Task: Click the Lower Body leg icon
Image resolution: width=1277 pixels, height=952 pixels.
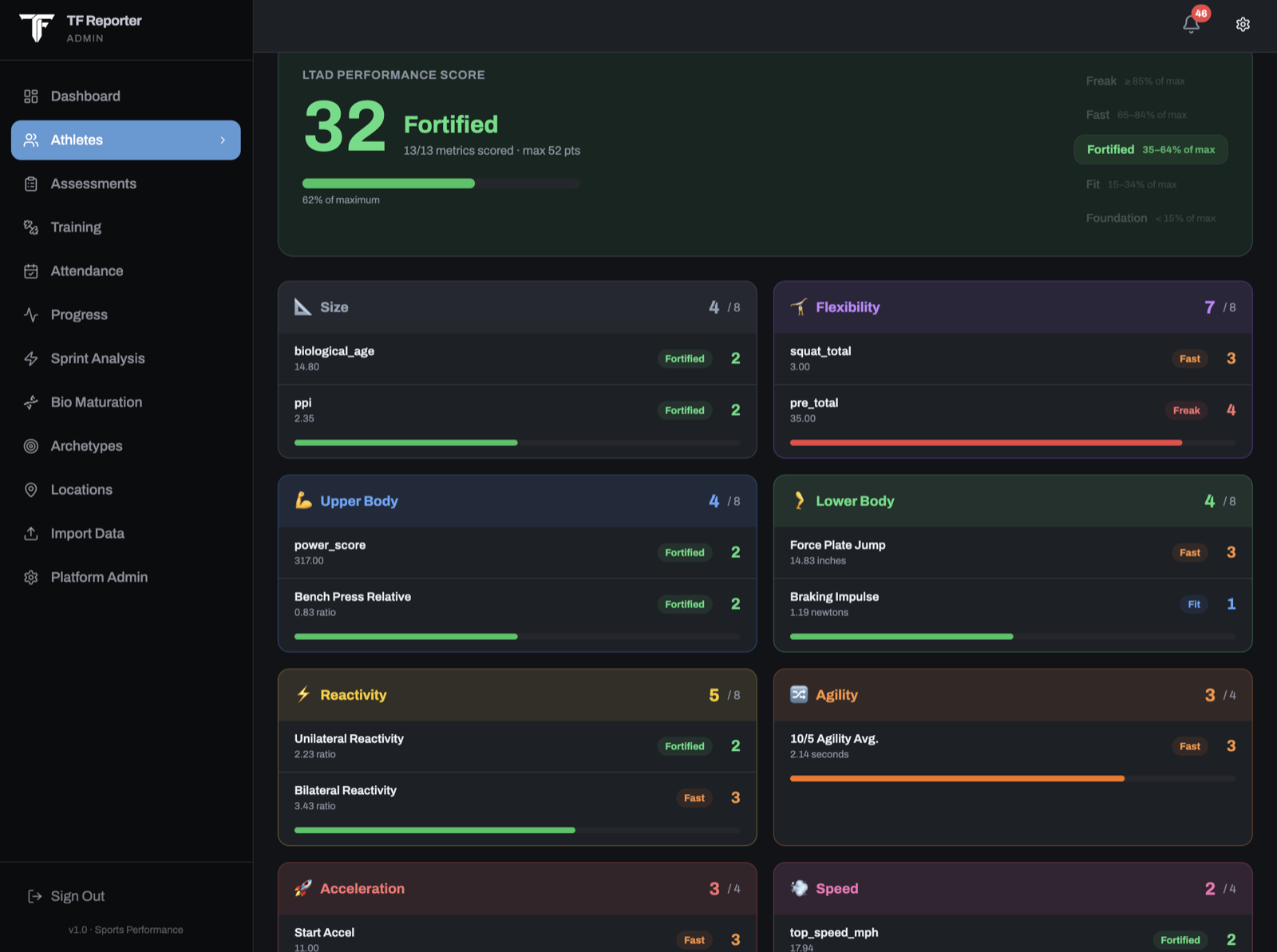Action: [799, 501]
